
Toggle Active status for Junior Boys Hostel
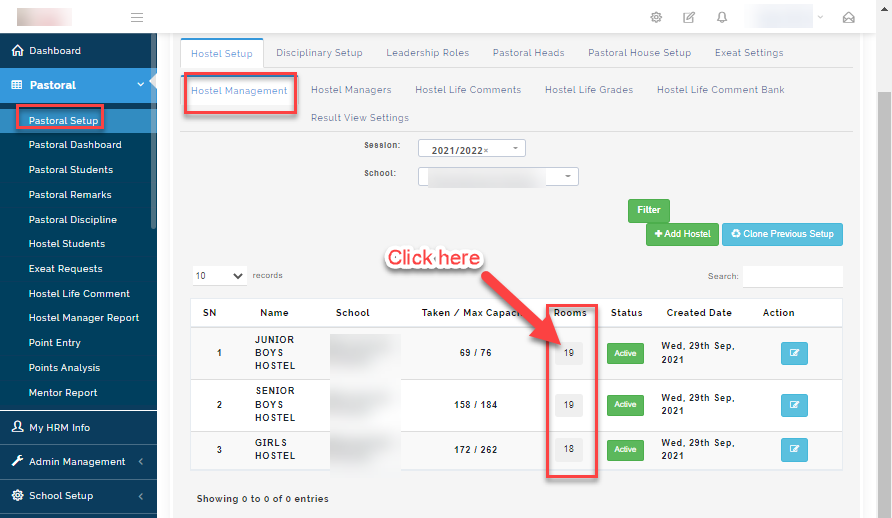(x=625, y=353)
